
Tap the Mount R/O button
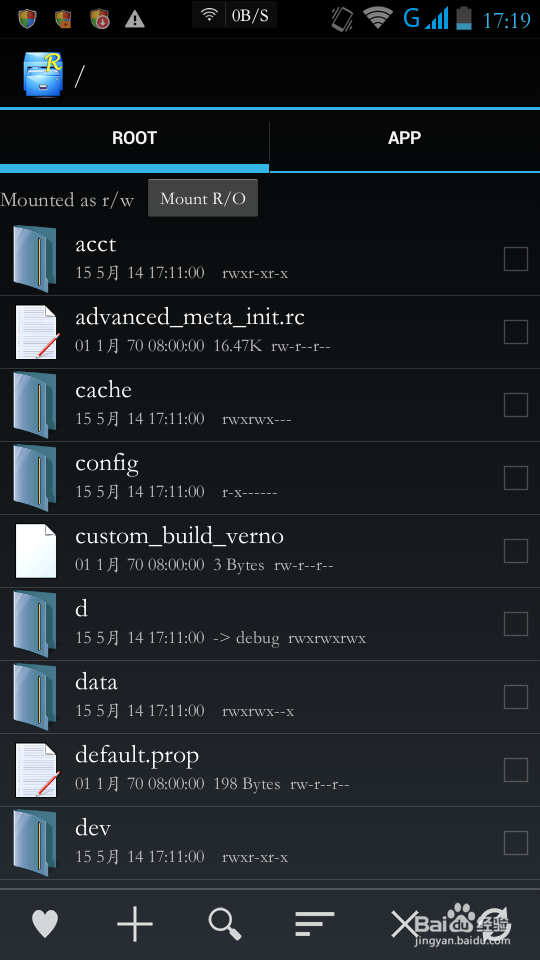click(203, 198)
